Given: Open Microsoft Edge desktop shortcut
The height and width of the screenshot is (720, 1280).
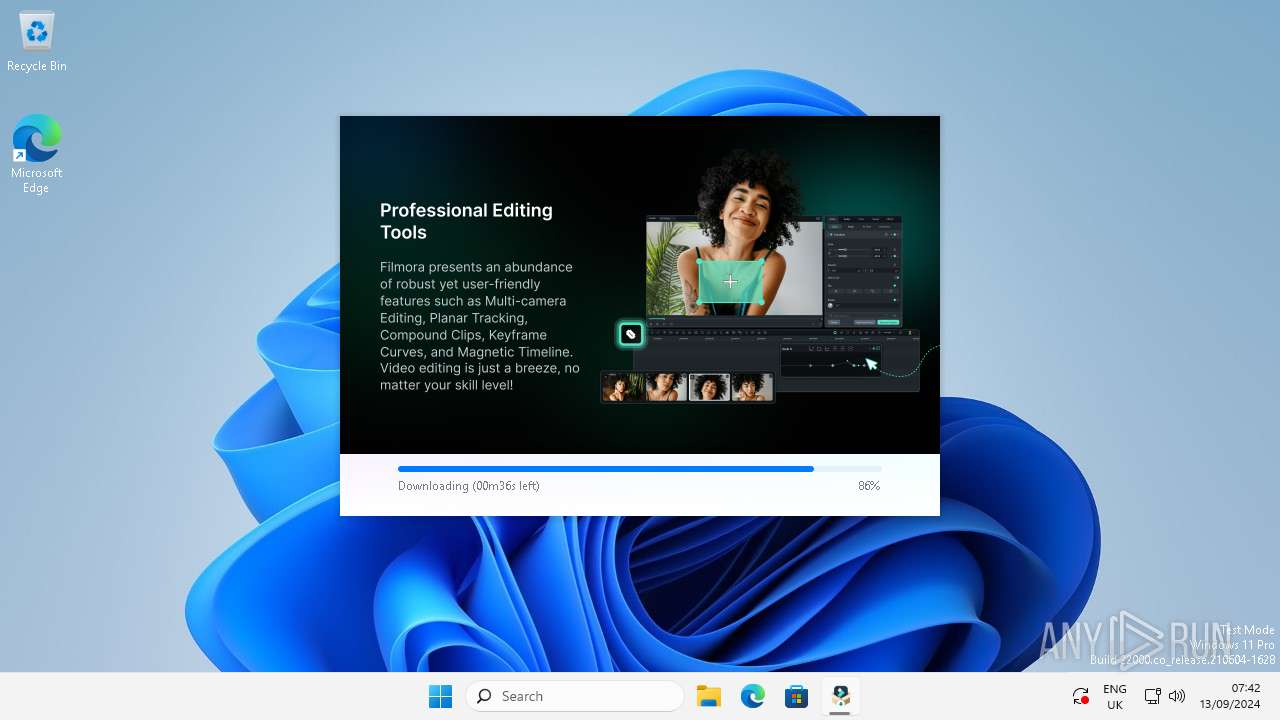Looking at the screenshot, I should pyautogui.click(x=37, y=153).
